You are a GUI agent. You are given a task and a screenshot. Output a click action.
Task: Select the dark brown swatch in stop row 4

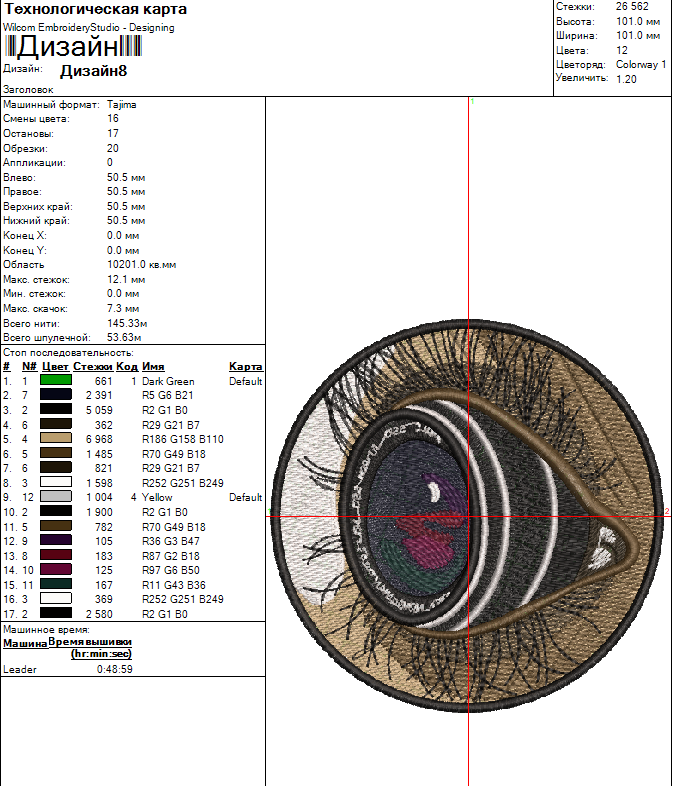coord(56,424)
